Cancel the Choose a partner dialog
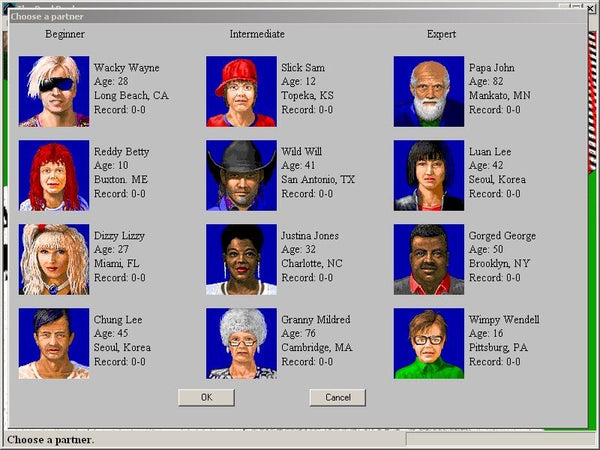This screenshot has height=450, width=600. [x=338, y=398]
